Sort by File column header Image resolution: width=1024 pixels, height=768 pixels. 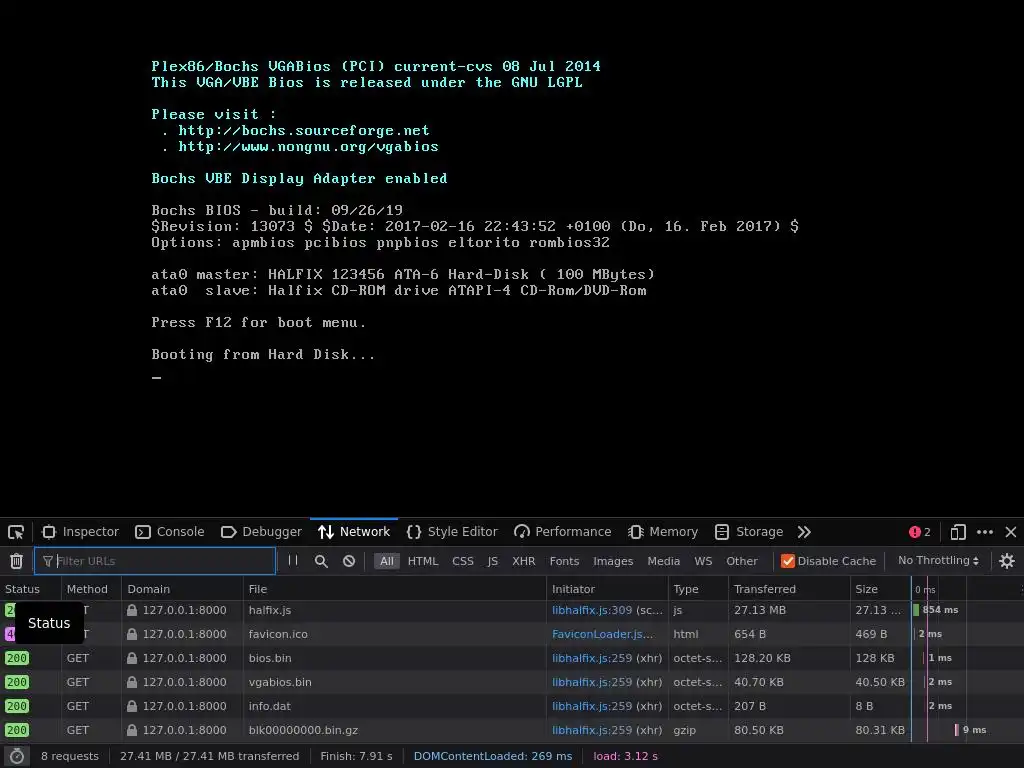click(x=394, y=589)
